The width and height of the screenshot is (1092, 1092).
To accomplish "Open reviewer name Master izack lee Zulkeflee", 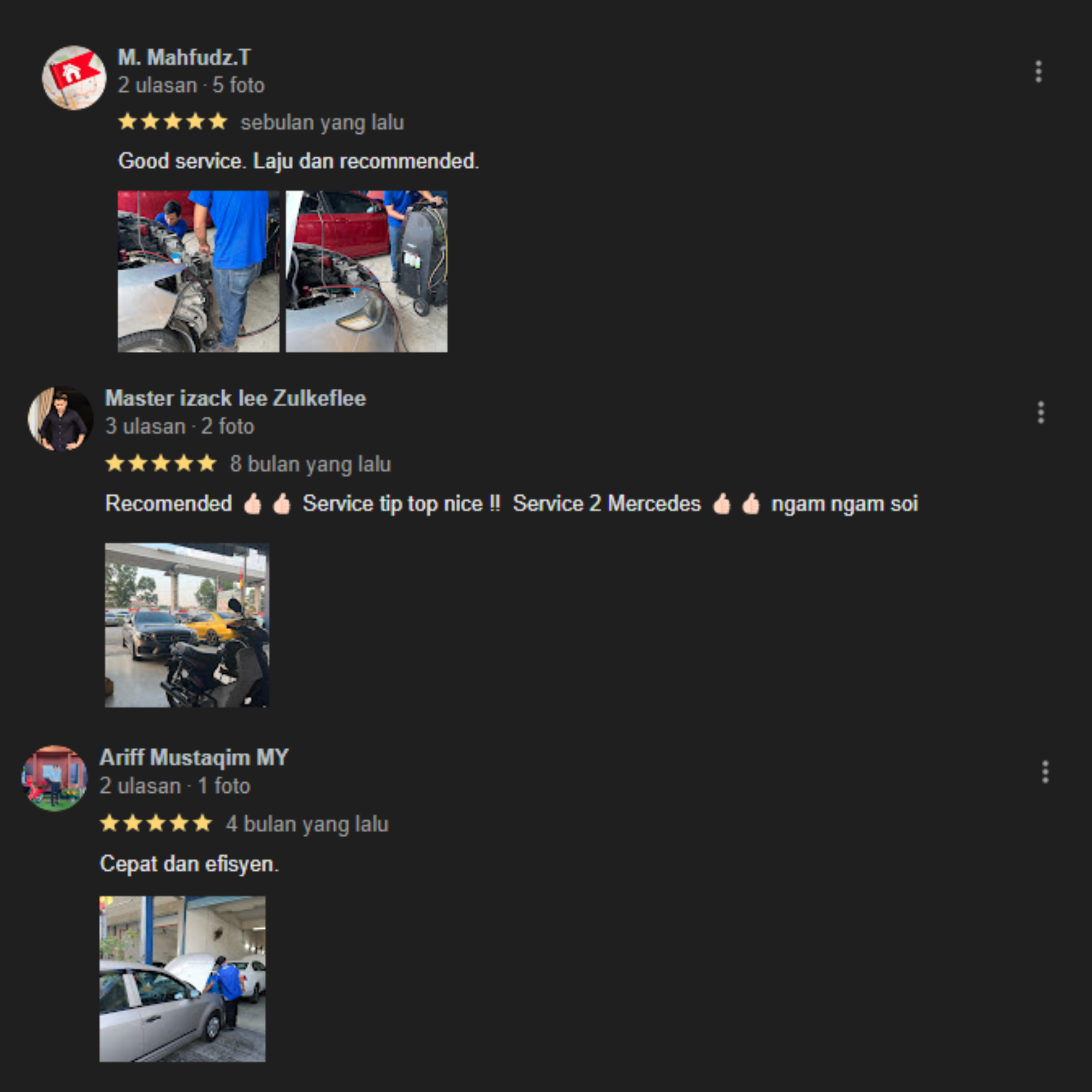I will (x=236, y=398).
